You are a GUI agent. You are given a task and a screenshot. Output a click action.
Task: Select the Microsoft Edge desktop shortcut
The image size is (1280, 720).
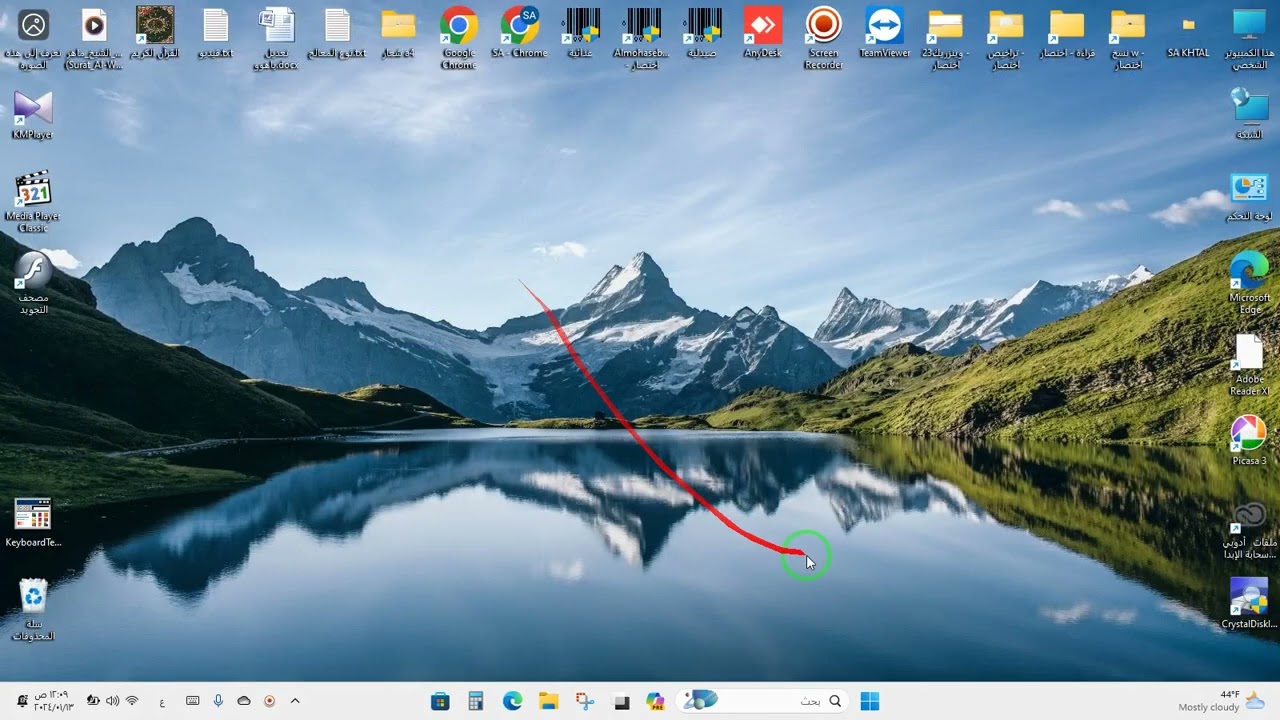coord(1249,284)
